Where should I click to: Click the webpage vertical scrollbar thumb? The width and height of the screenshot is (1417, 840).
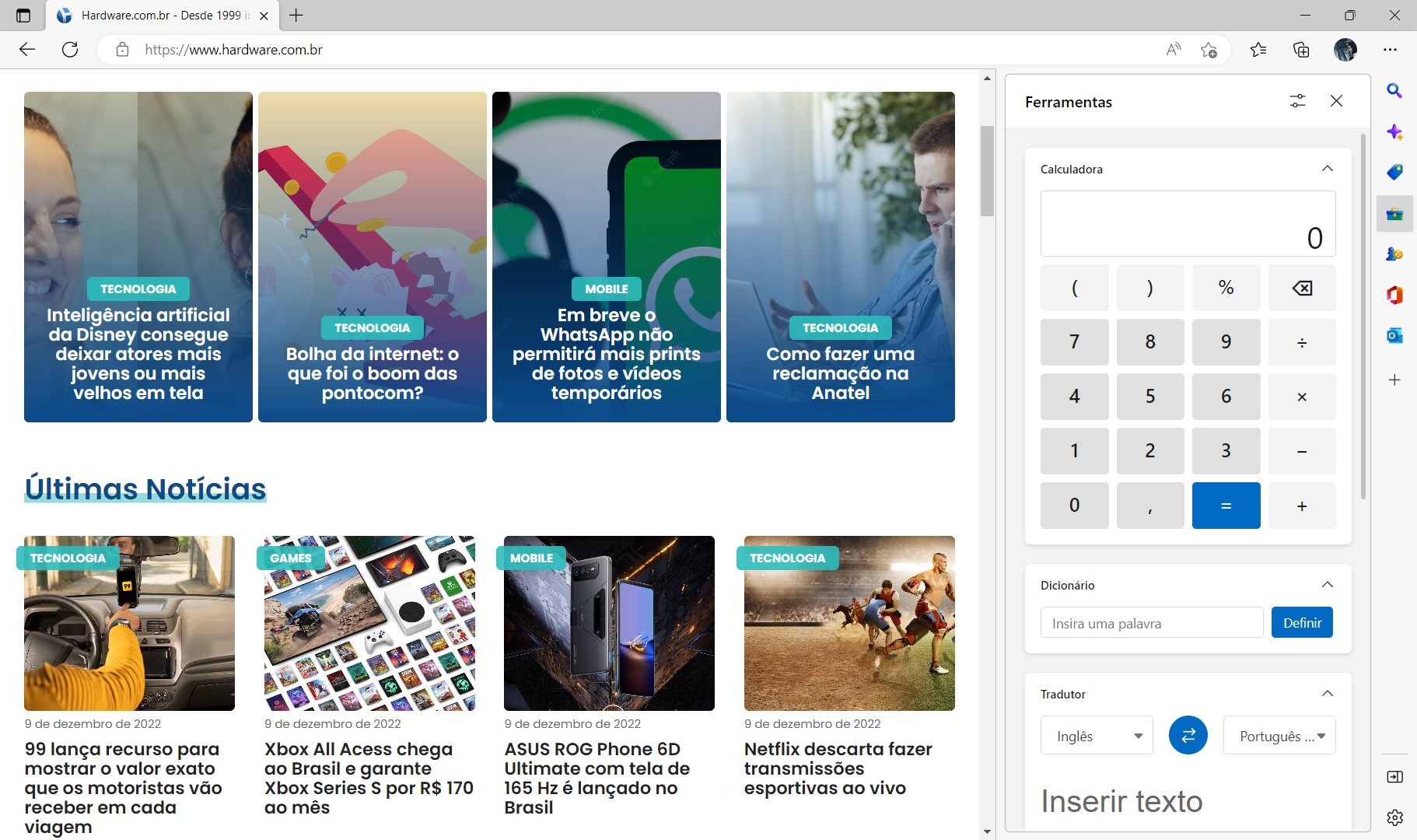[x=987, y=171]
